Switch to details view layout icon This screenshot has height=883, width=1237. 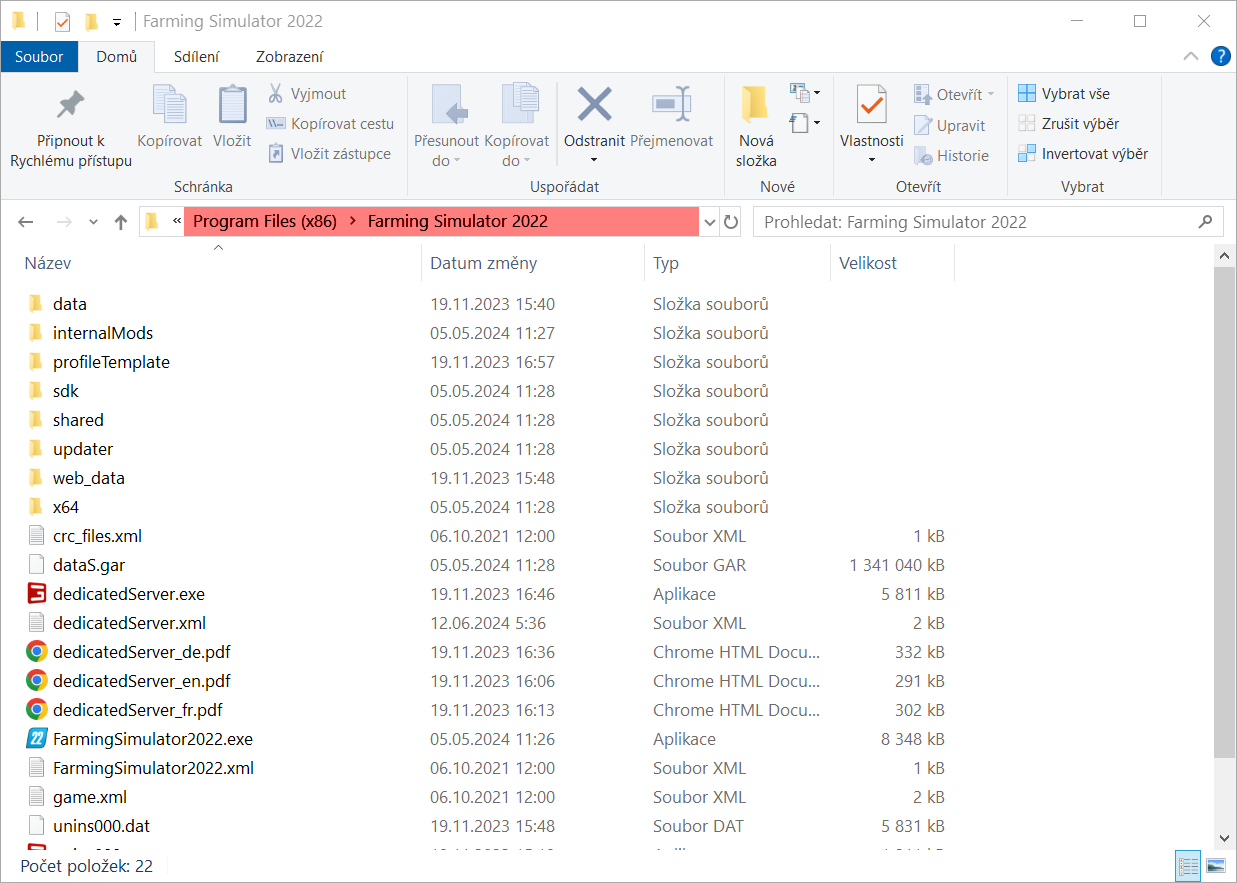point(1188,866)
